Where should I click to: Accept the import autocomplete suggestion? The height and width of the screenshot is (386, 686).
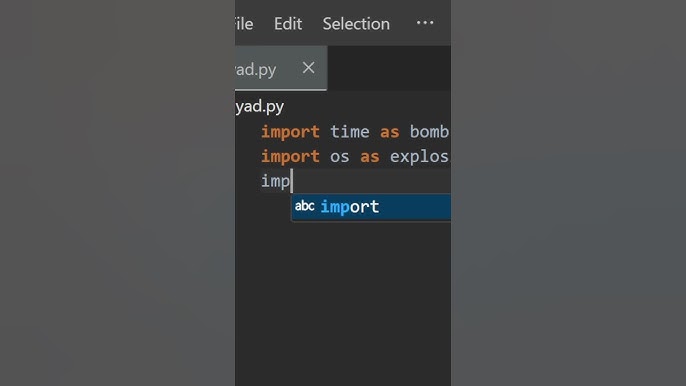point(371,207)
